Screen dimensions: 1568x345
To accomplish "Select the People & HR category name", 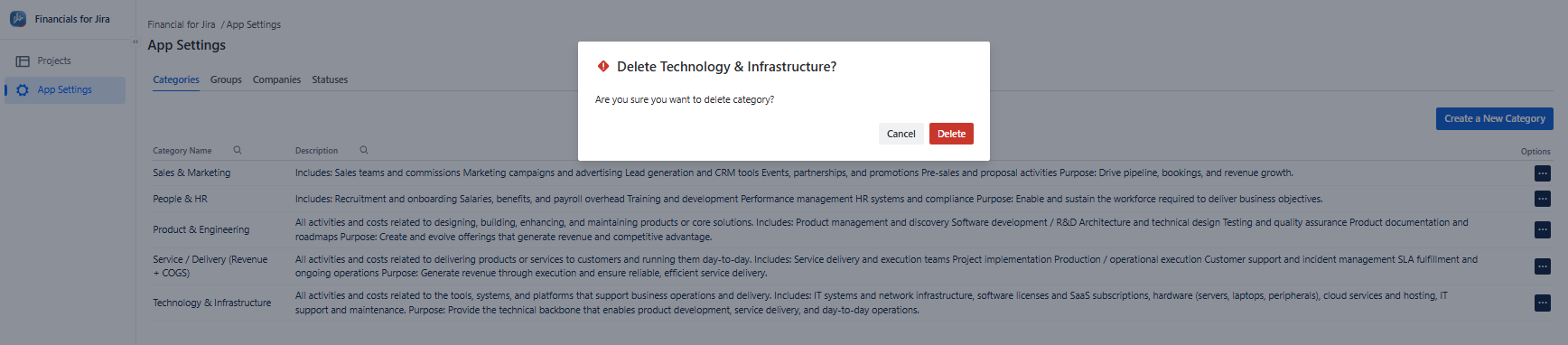I will tap(180, 199).
